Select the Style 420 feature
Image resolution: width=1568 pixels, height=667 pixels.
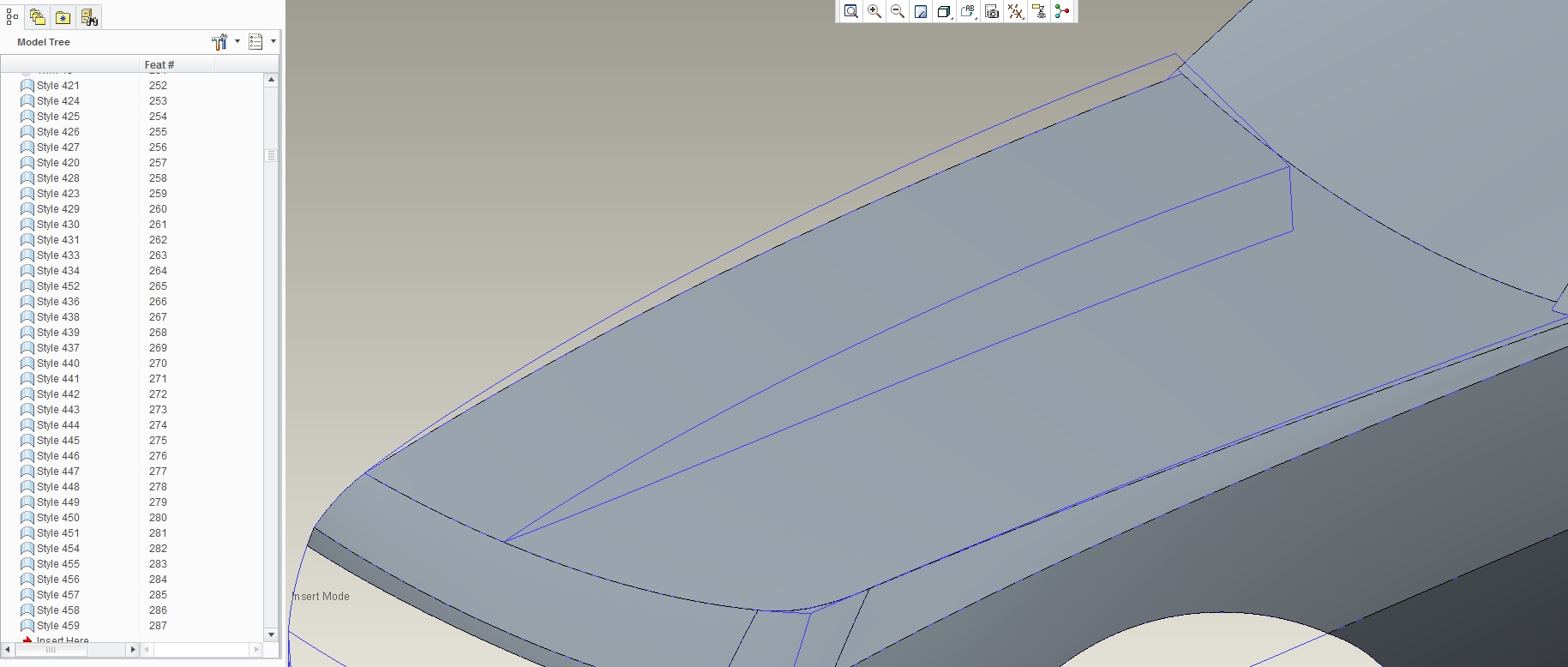pos(58,163)
